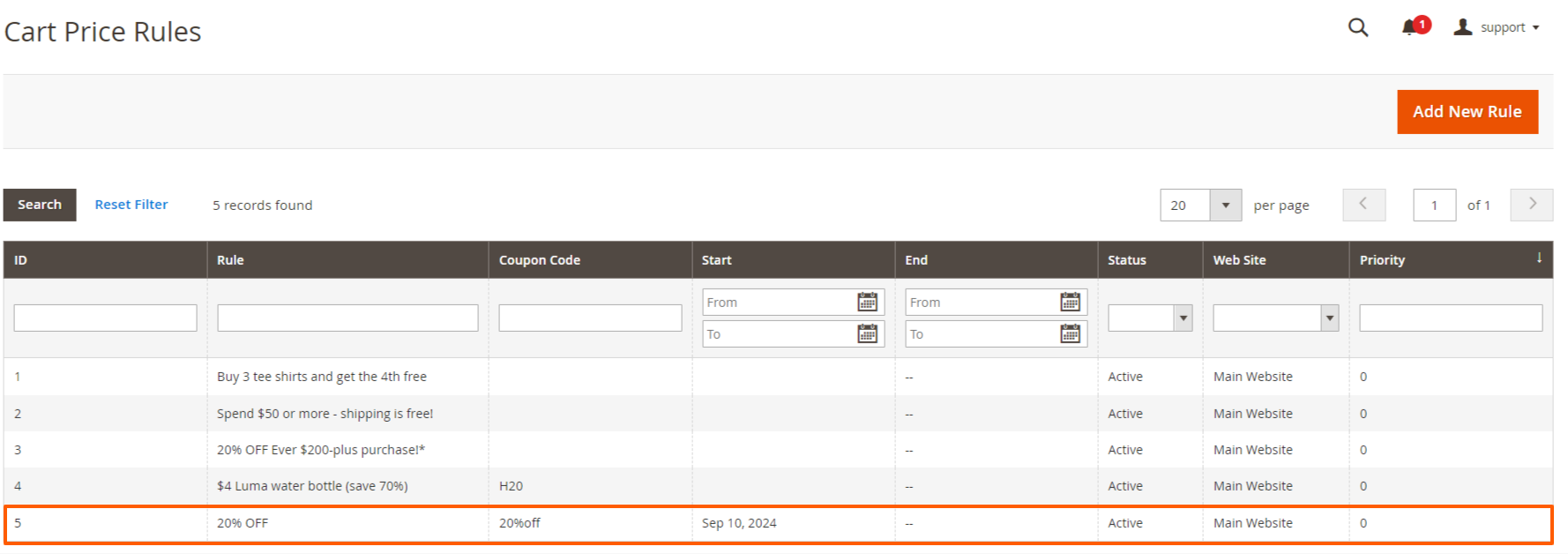Screen dimensions: 1568x554
Task: Click priority '0' in row 3
Action: 1363,450
